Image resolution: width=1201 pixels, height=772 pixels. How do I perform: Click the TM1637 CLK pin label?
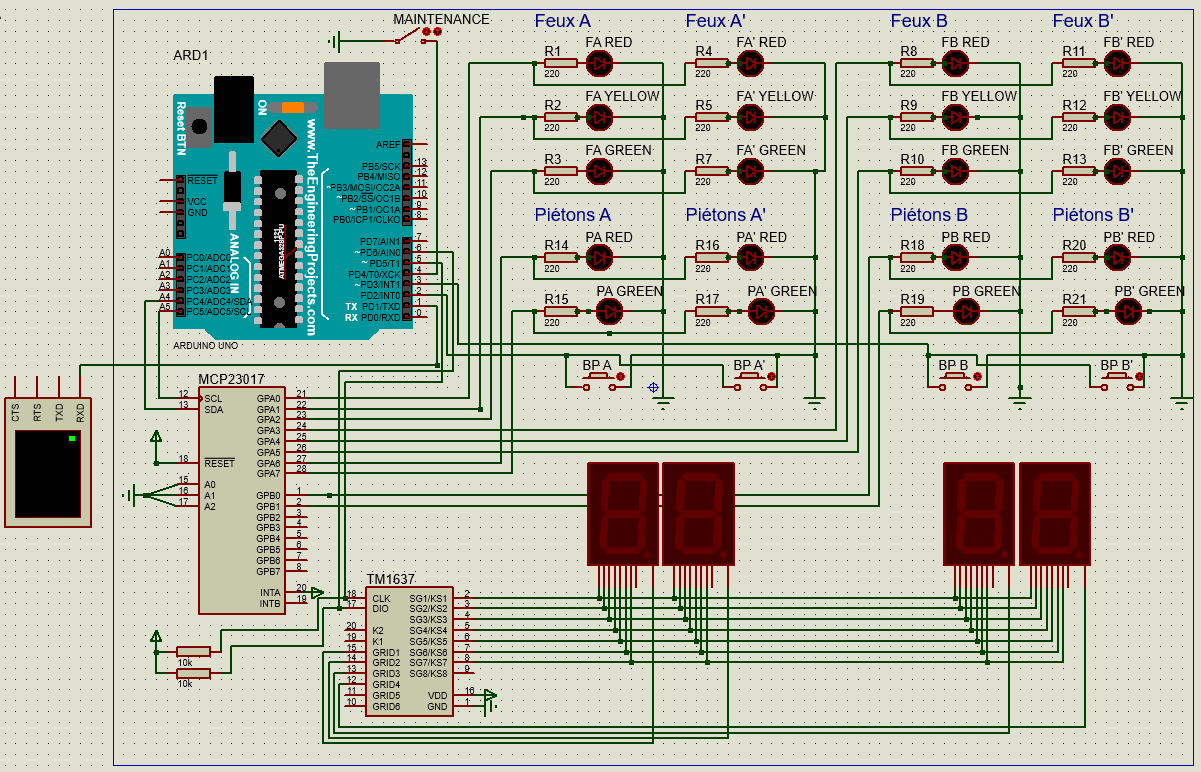(x=381, y=598)
